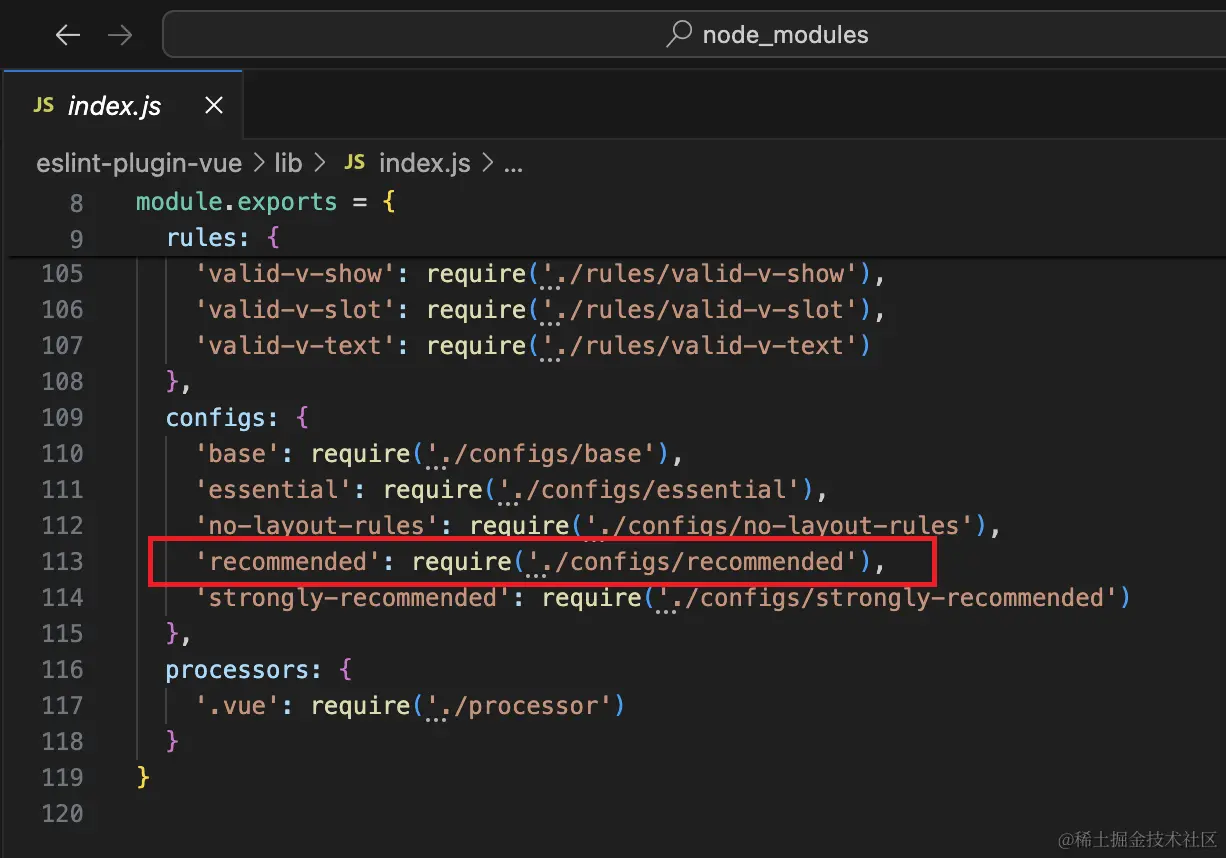1226x858 pixels.
Task: Click line number 113 in the gutter
Action: pos(62,561)
